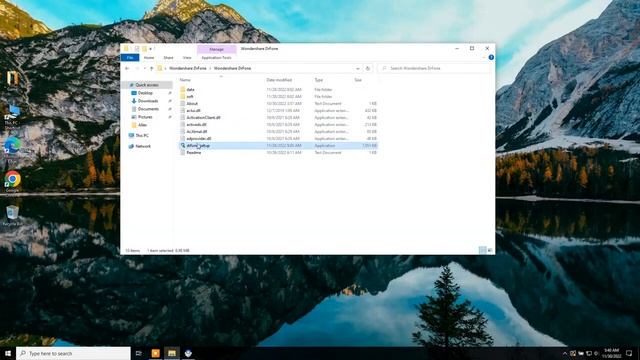
Task: Click the orange app icon on the taskbar
Action: pos(156,353)
